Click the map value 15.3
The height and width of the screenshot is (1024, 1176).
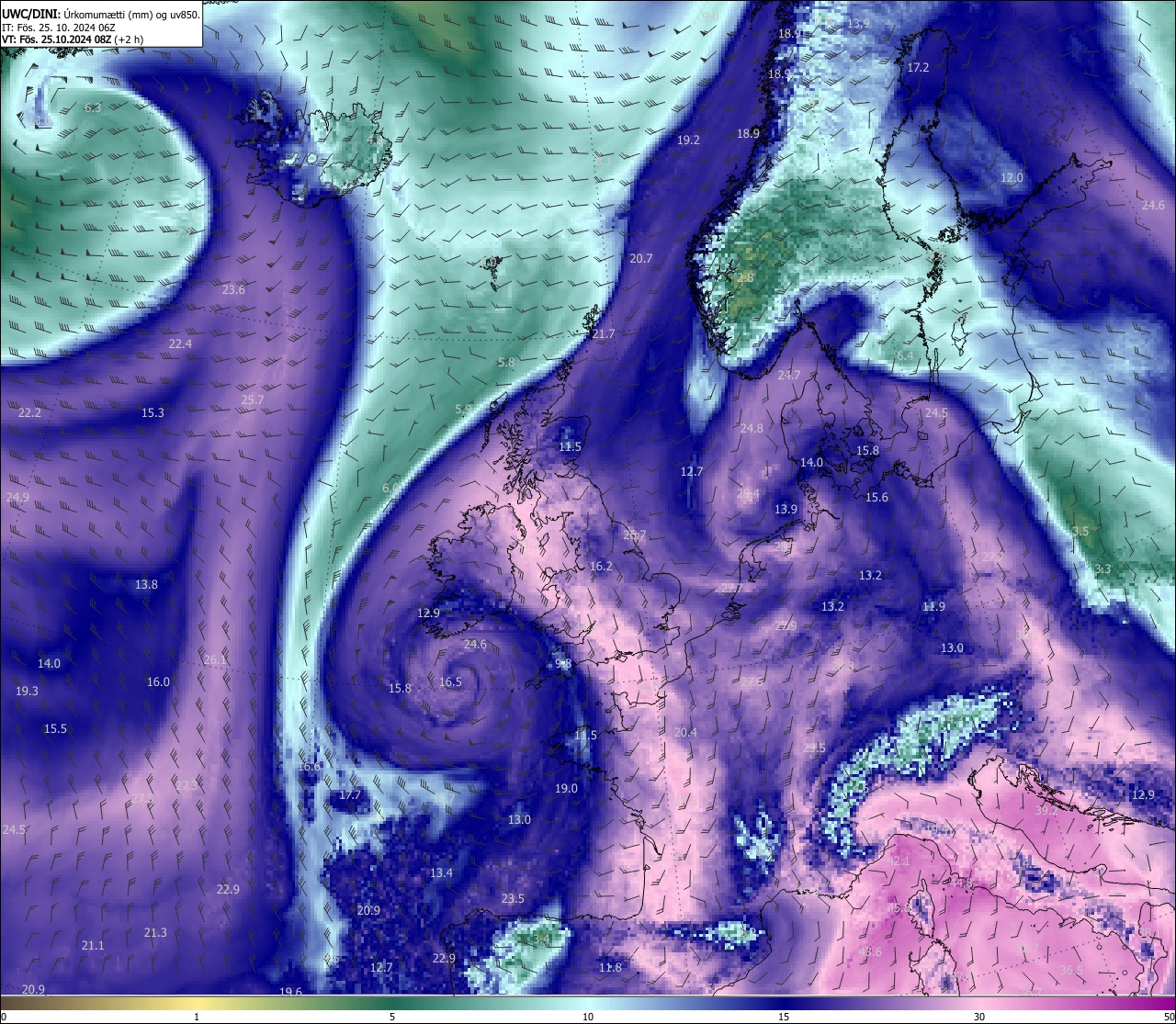153,412
